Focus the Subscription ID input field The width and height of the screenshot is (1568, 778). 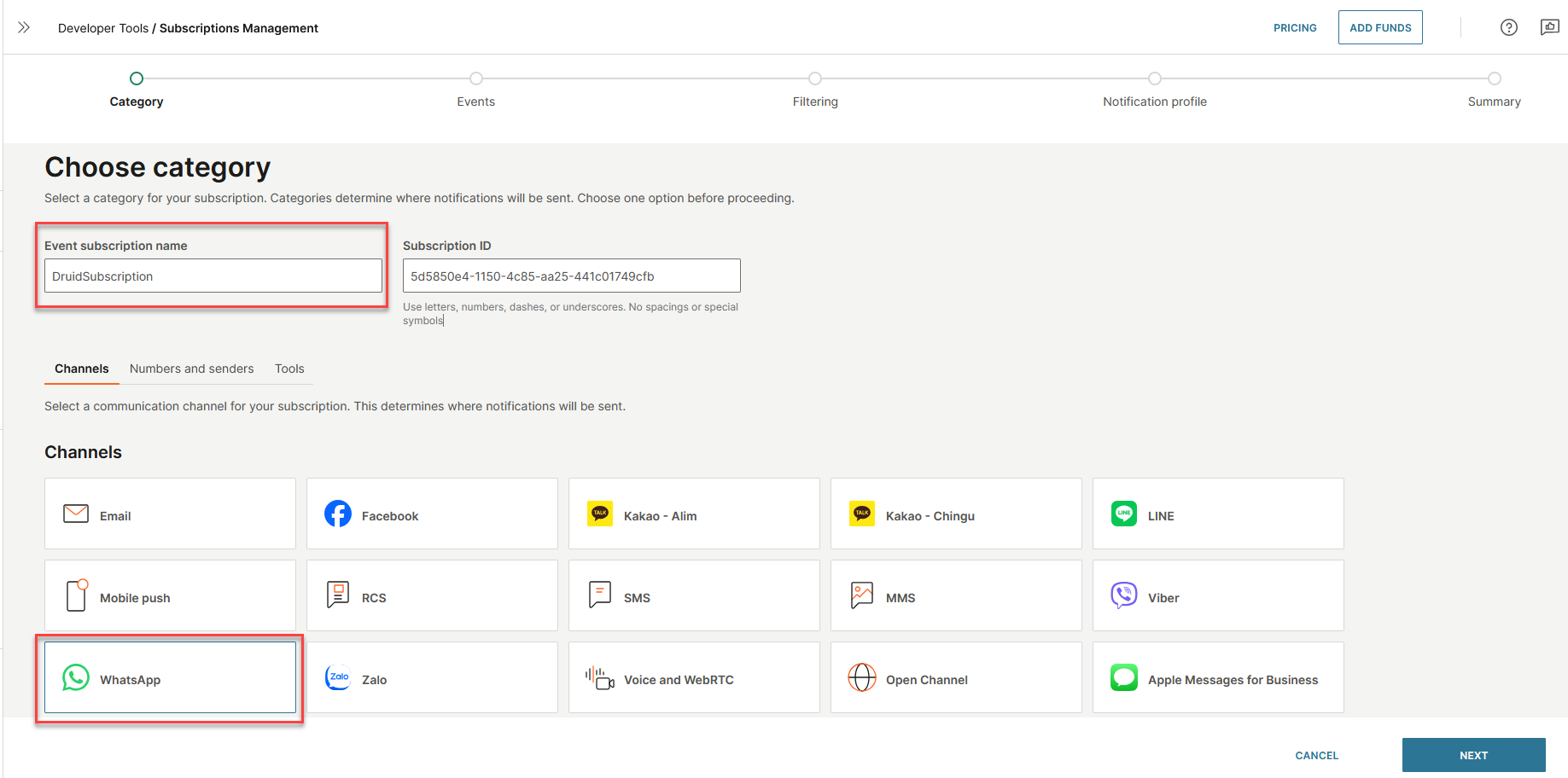(571, 276)
